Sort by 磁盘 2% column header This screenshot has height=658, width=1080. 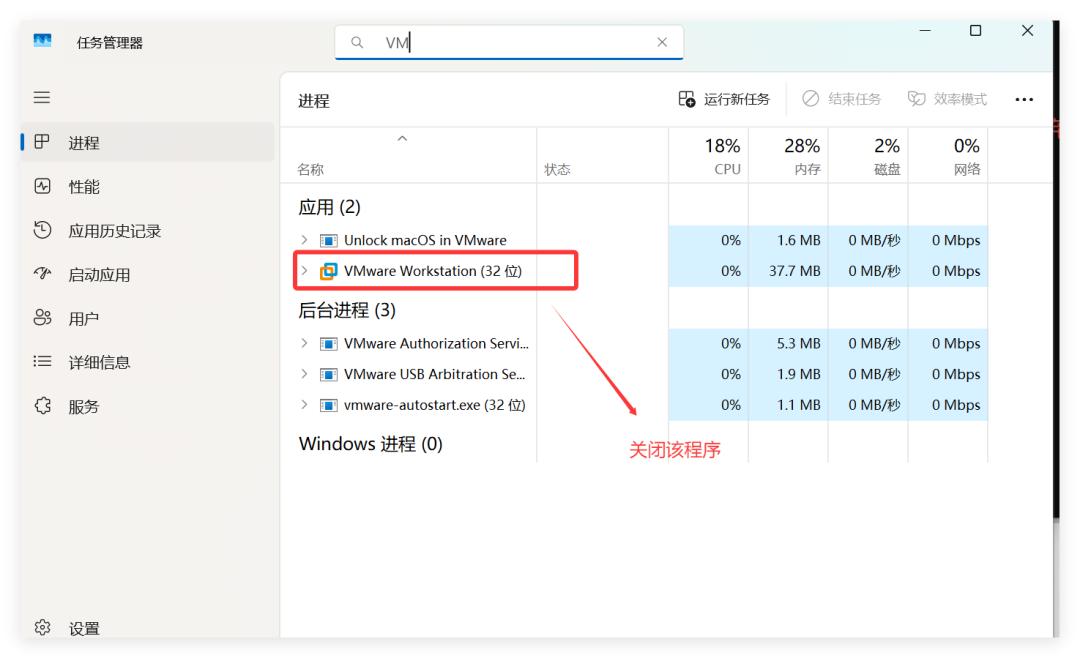click(869, 156)
